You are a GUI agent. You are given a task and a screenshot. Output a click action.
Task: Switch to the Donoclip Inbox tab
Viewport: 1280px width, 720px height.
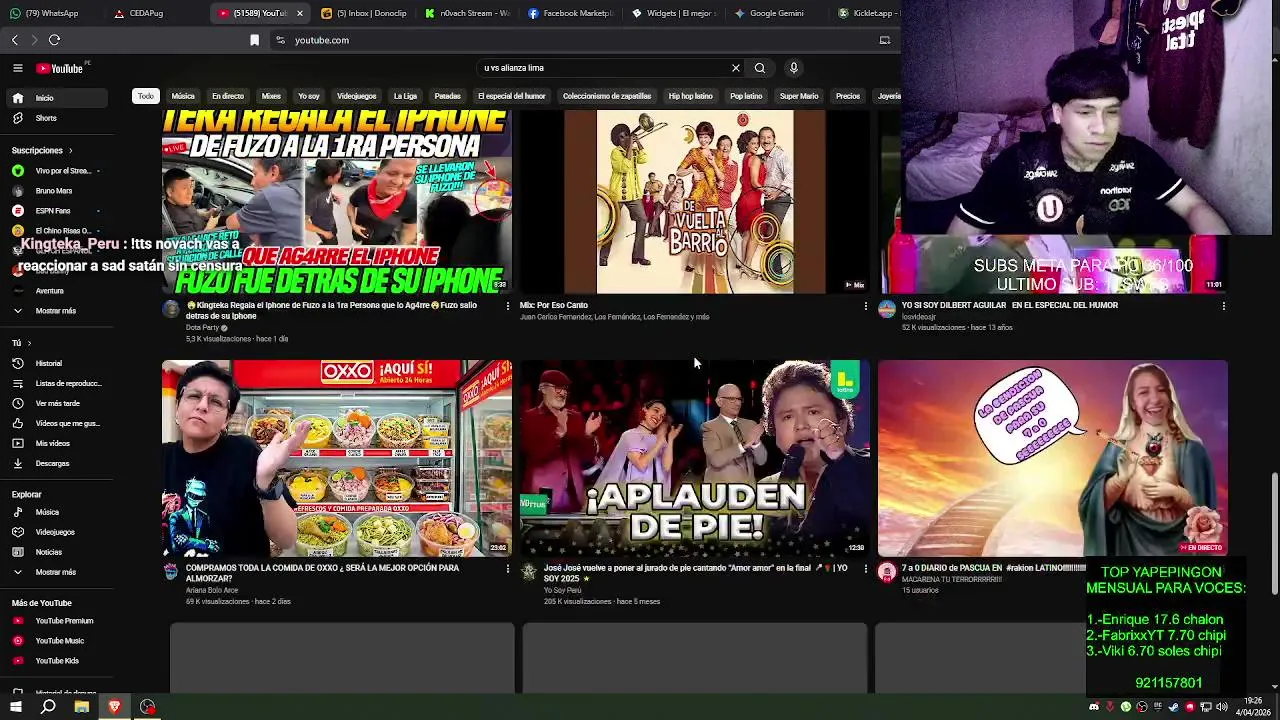point(365,13)
